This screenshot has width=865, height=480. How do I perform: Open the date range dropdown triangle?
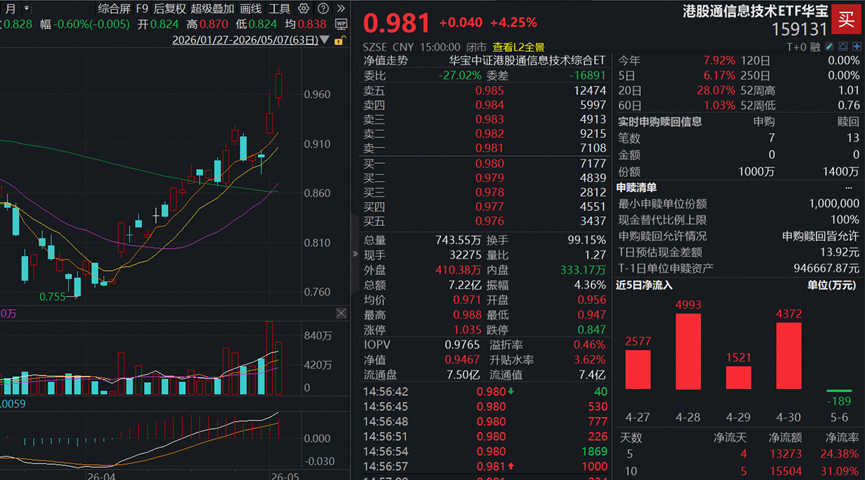325,40
